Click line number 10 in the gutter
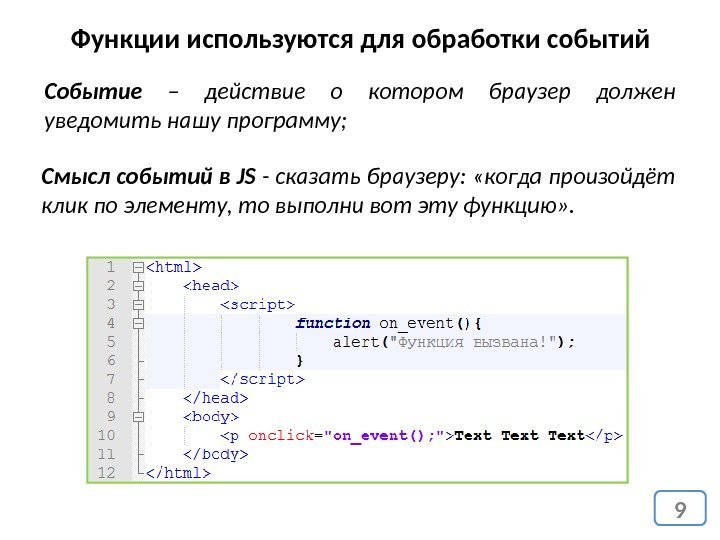This screenshot has width=720, height=540. [106, 435]
